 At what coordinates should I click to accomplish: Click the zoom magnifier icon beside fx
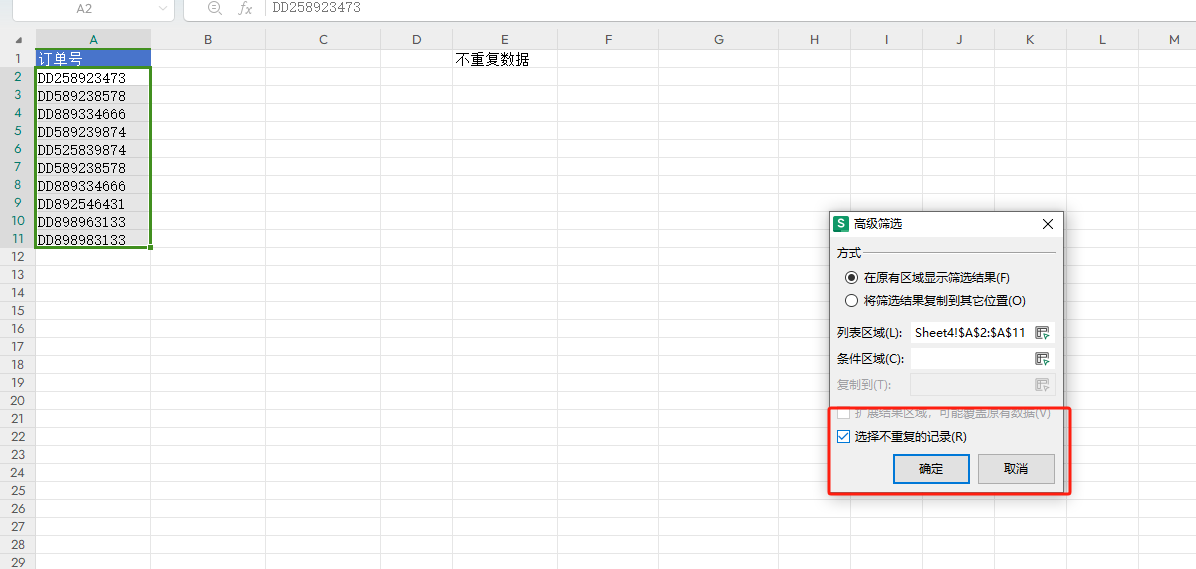pyautogui.click(x=215, y=8)
